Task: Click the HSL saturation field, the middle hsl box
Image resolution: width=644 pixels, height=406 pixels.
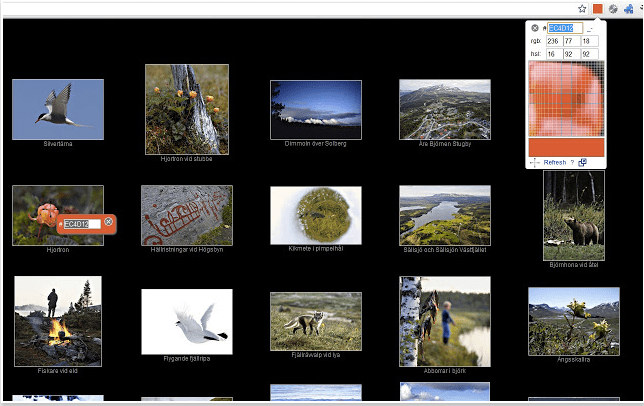Action: (572, 54)
